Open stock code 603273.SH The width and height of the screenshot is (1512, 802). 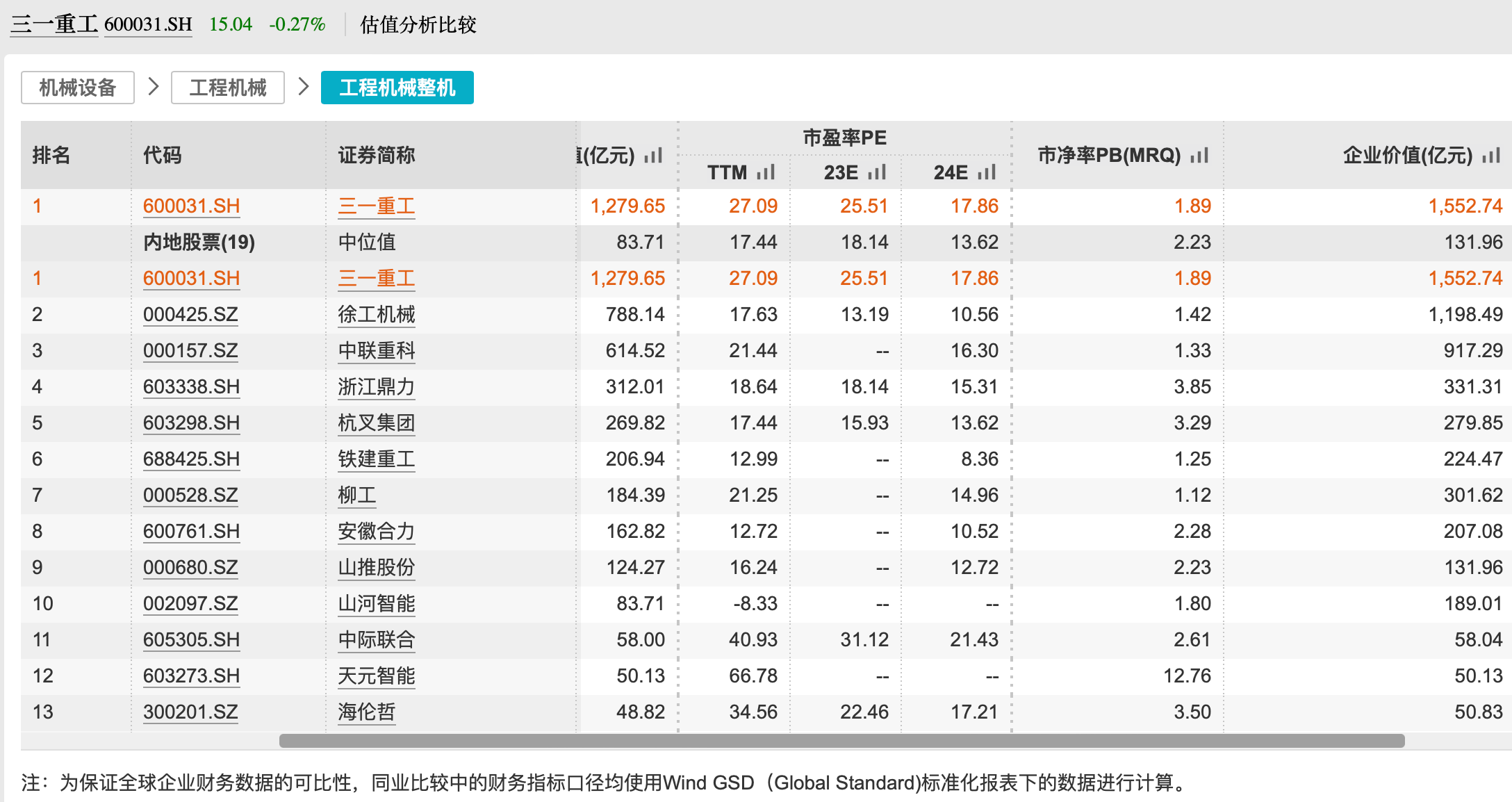point(191,676)
